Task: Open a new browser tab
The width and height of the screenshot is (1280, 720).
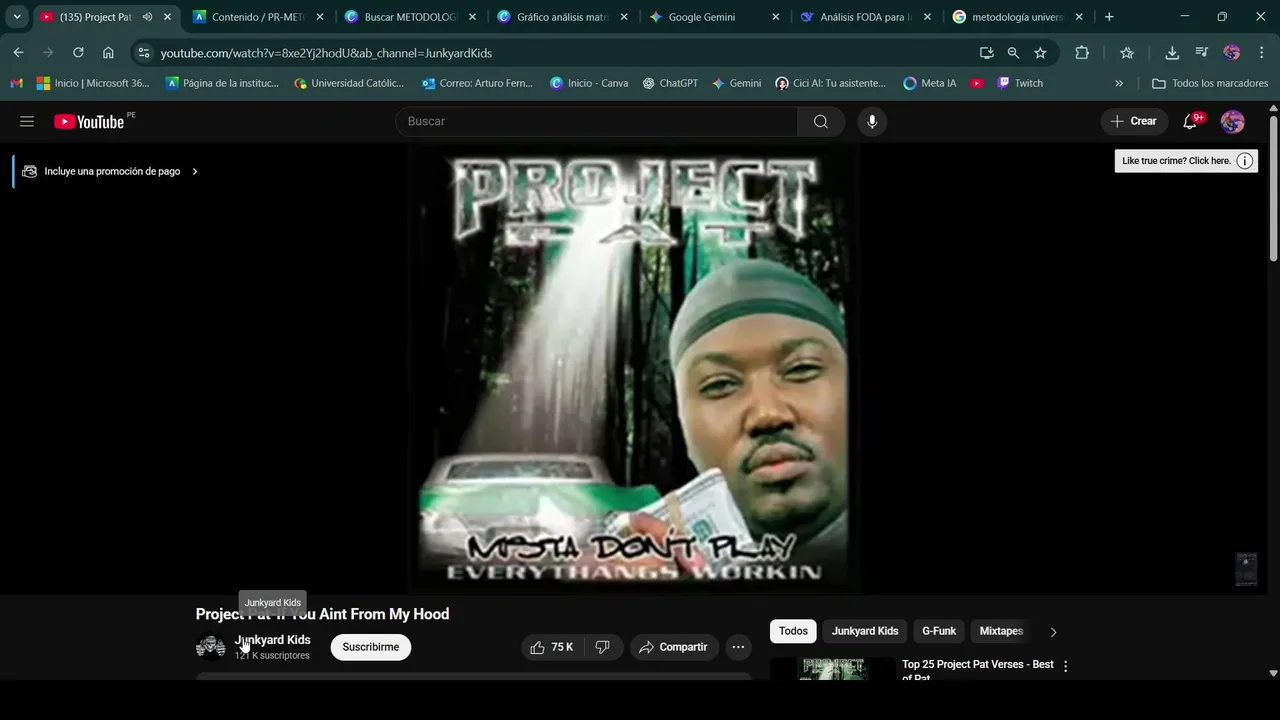Action: tap(1109, 17)
